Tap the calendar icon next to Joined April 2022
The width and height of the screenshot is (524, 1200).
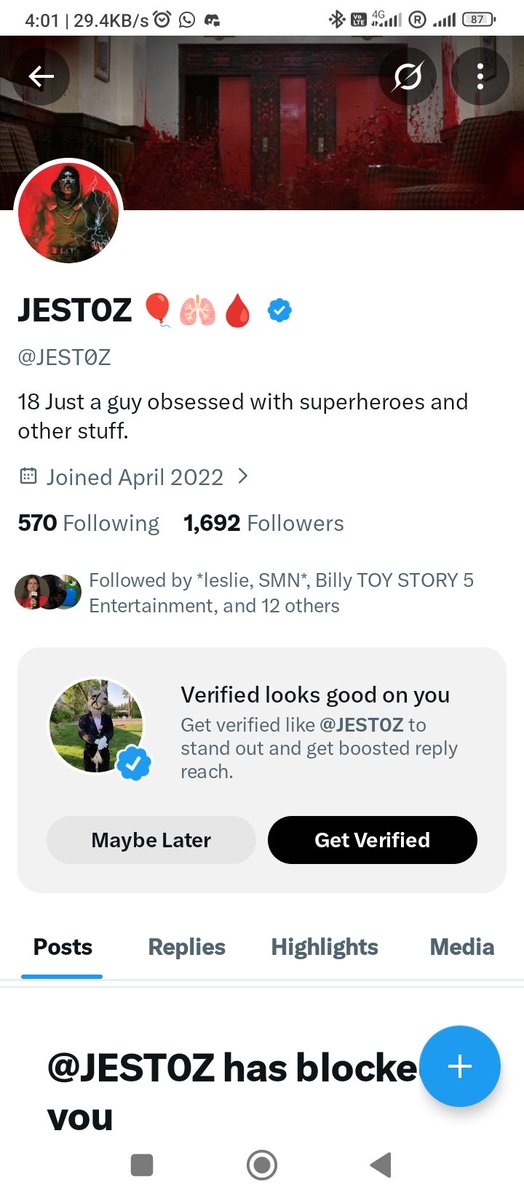click(x=28, y=477)
